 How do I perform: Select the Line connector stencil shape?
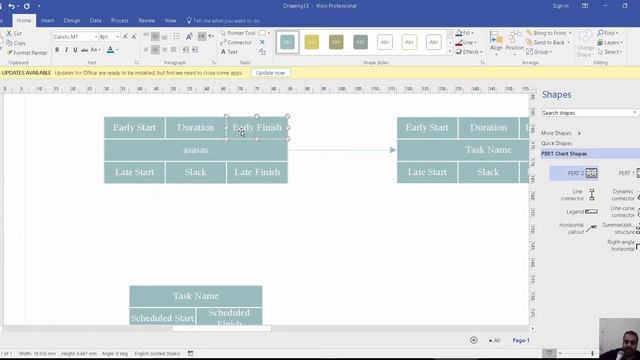click(578, 195)
